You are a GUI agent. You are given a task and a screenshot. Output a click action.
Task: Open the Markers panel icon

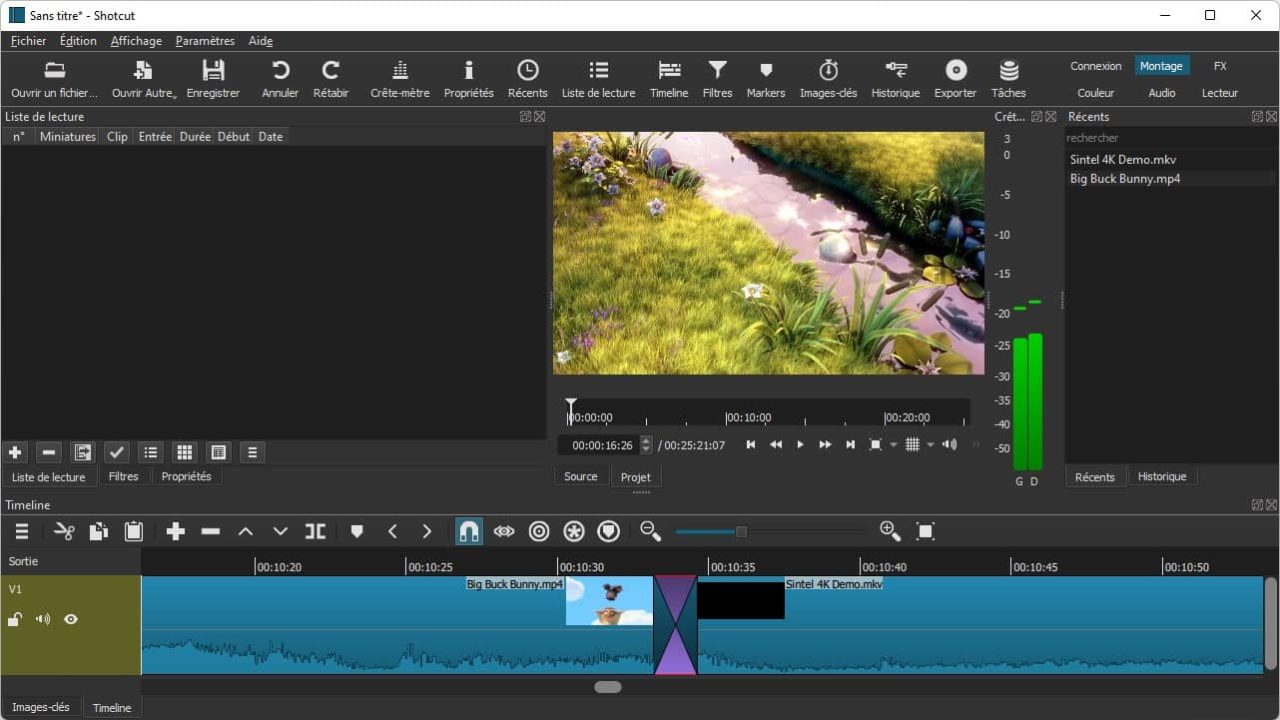[x=766, y=70]
